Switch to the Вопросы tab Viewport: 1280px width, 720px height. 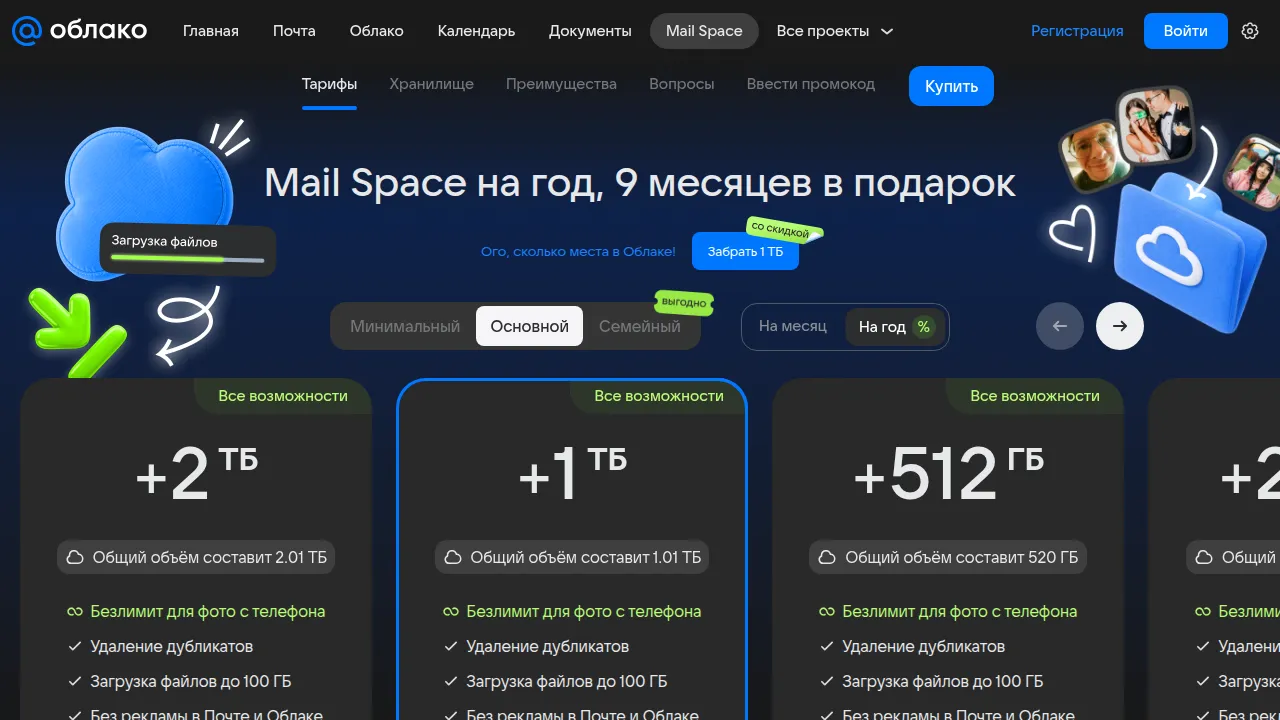pos(681,84)
